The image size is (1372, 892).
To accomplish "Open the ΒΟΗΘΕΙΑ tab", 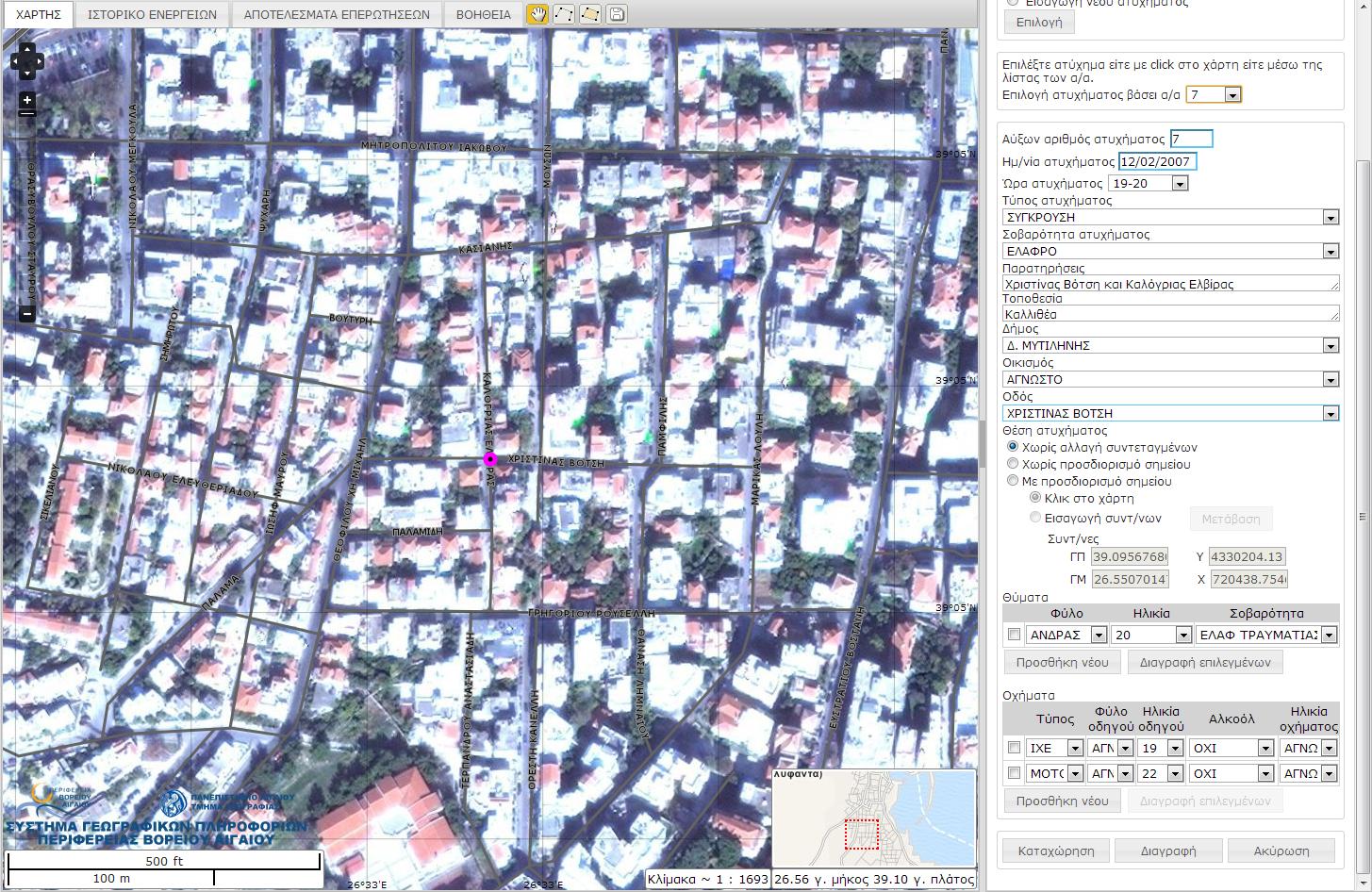I will [x=484, y=14].
